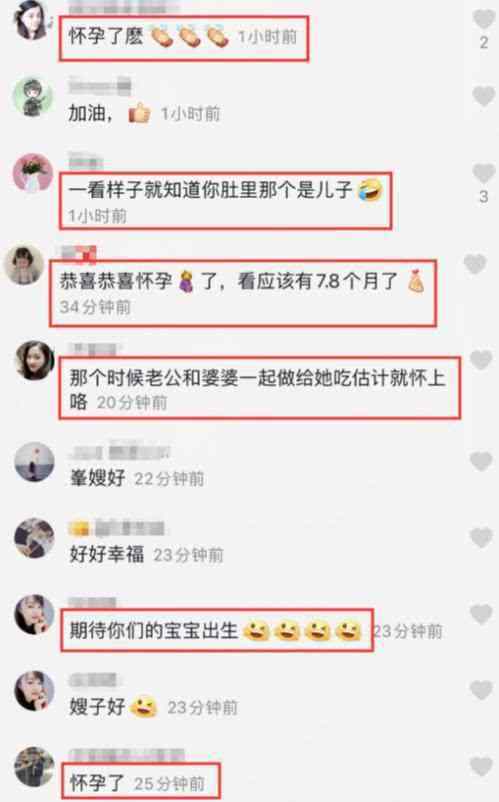Select comment text 好好幸福
Viewport: 499px width, 802px height.
(x=107, y=554)
